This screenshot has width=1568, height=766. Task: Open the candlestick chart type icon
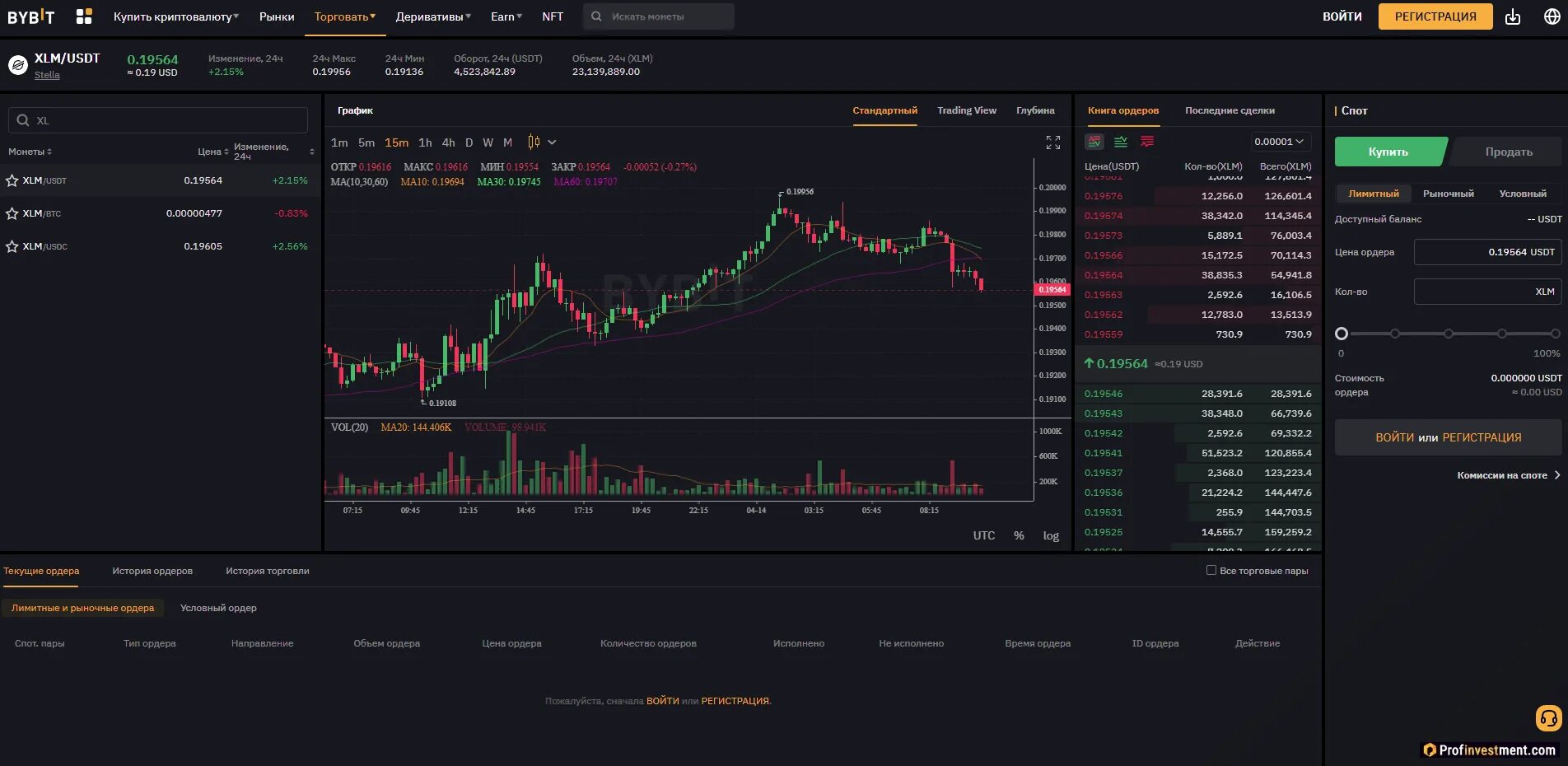click(x=534, y=142)
